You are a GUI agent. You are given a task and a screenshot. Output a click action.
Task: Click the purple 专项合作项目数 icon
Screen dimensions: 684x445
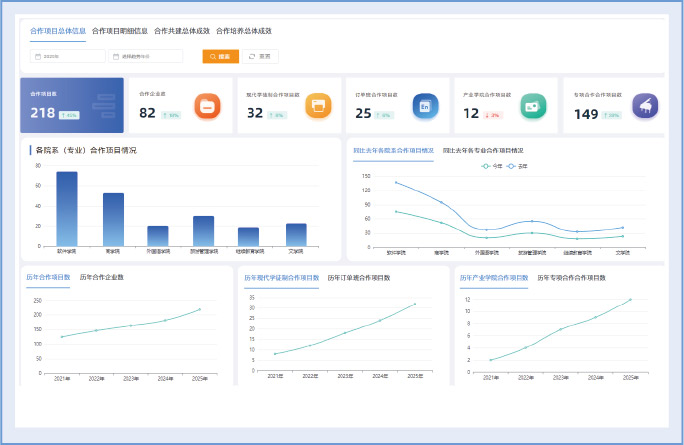pos(641,105)
